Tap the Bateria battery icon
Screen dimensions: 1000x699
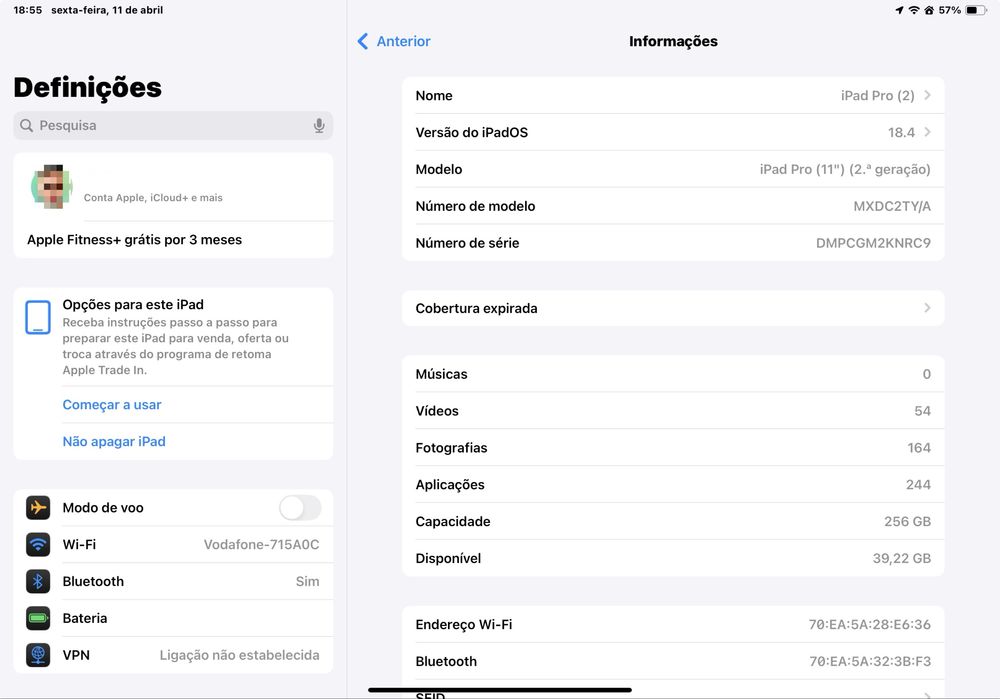coord(38,618)
